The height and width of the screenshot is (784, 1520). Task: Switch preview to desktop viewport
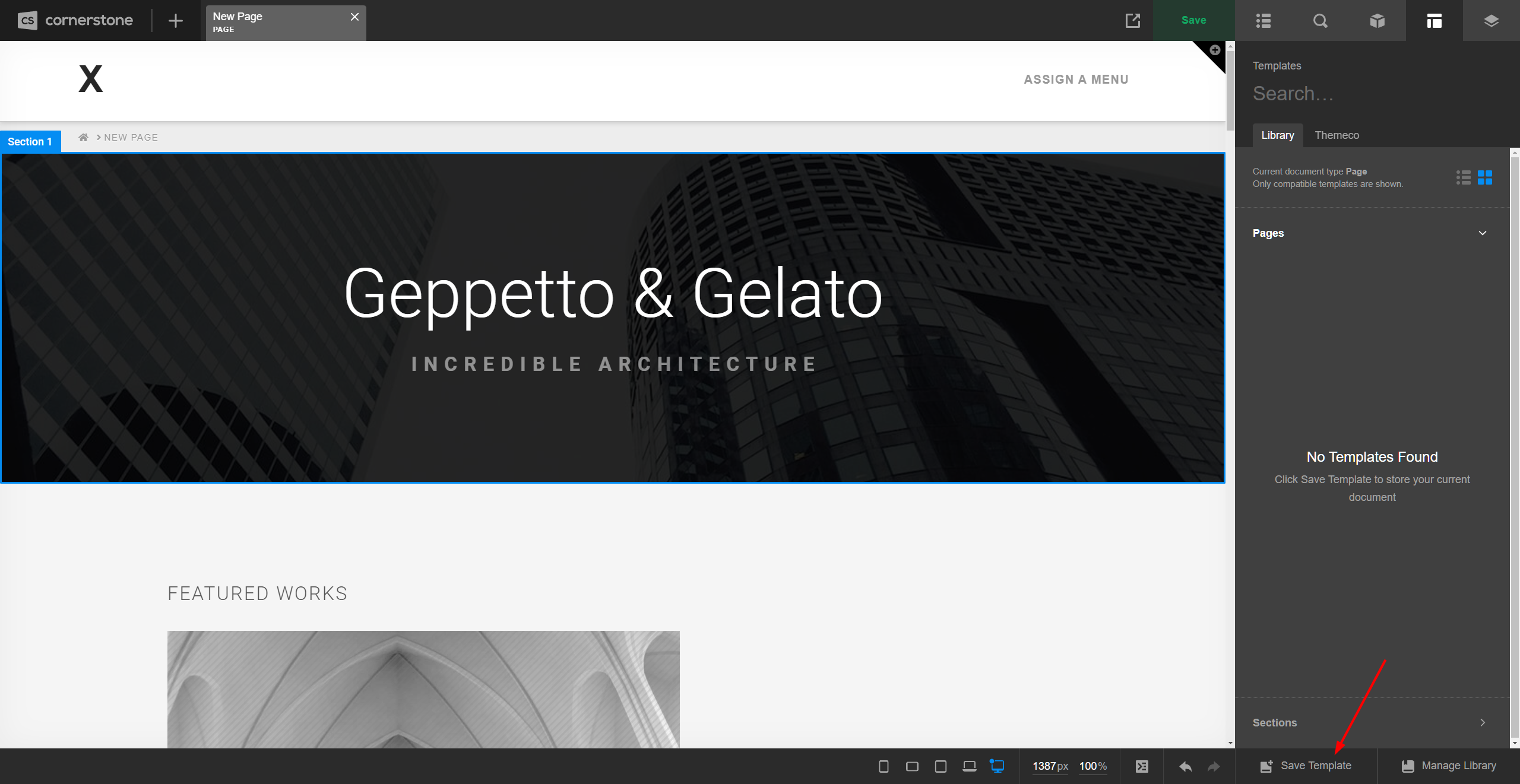[997, 766]
